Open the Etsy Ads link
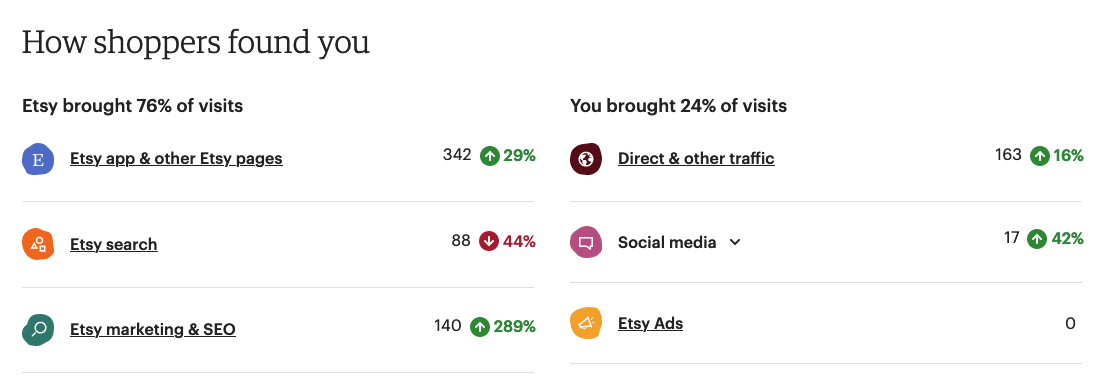This screenshot has width=1106, height=384. [650, 323]
